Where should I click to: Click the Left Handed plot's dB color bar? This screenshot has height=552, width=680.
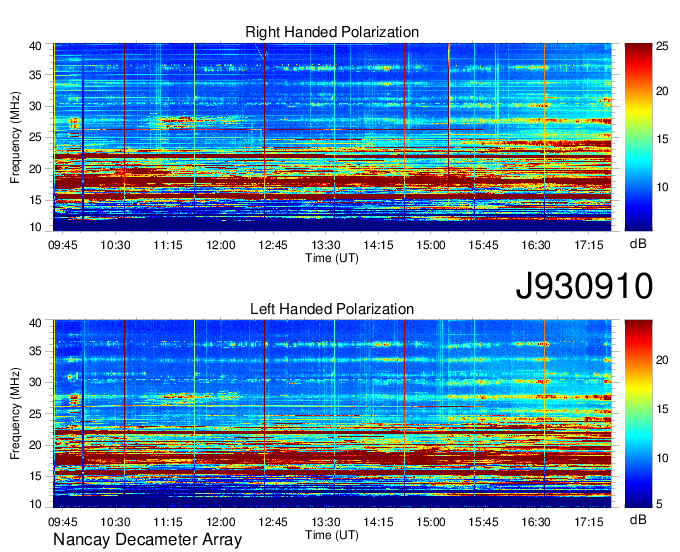(x=638, y=414)
